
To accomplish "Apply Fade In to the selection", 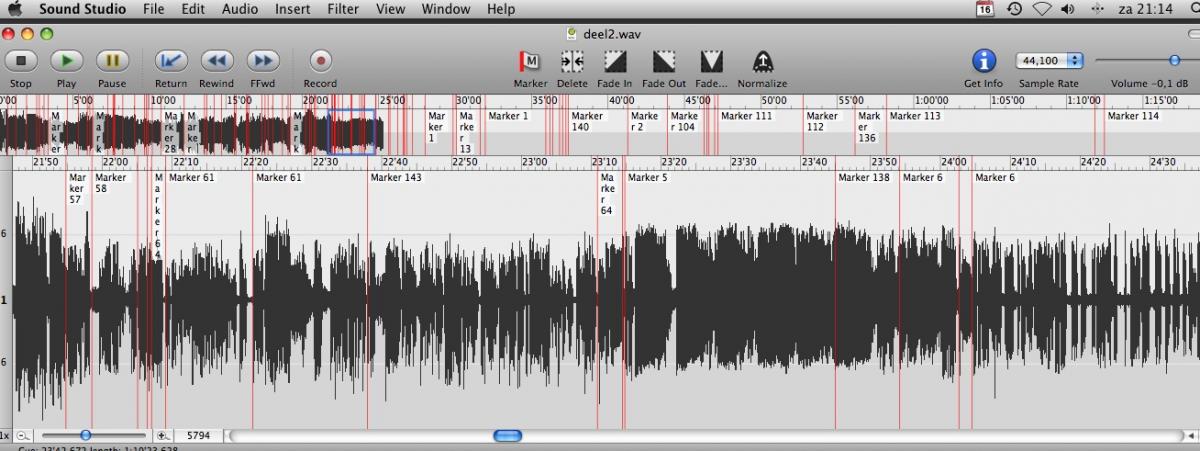I will (x=614, y=62).
